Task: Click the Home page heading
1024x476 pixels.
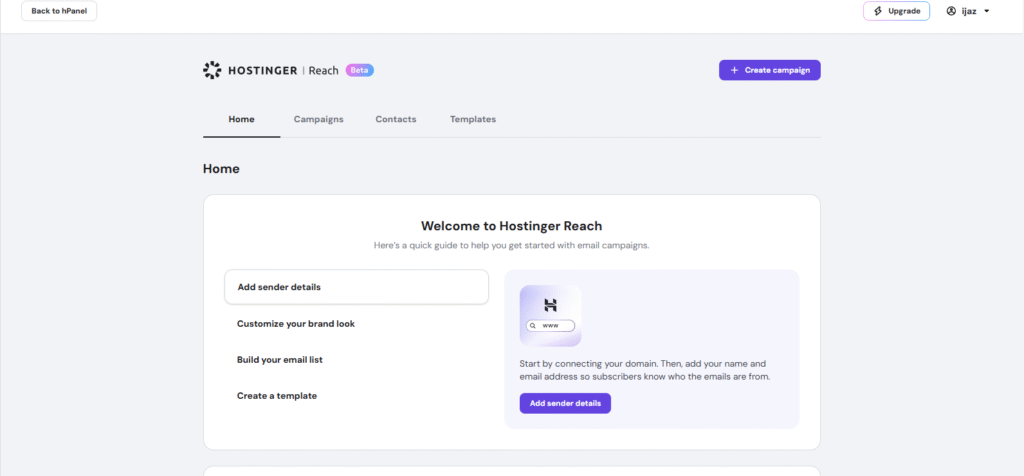Action: [x=221, y=169]
